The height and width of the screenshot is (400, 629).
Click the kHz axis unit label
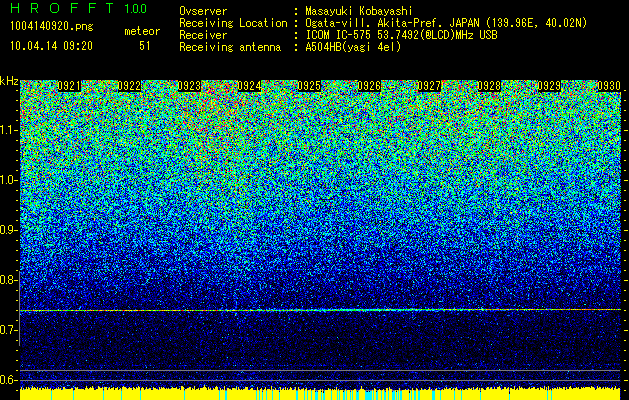click(9, 81)
